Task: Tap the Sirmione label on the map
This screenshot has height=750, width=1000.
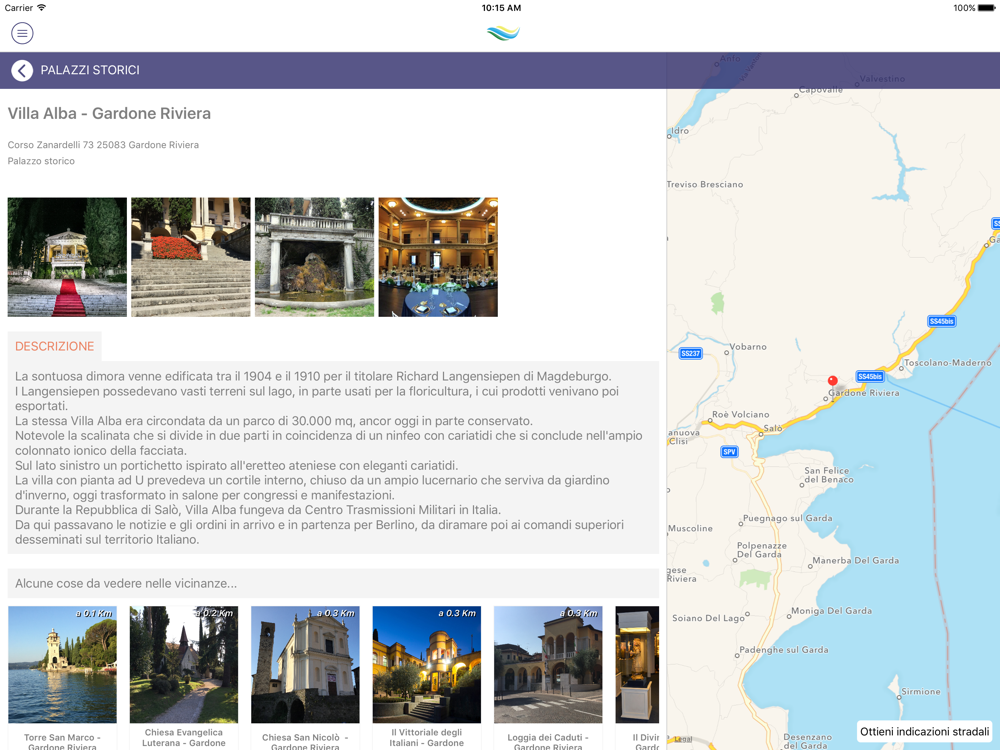Action: [x=921, y=691]
